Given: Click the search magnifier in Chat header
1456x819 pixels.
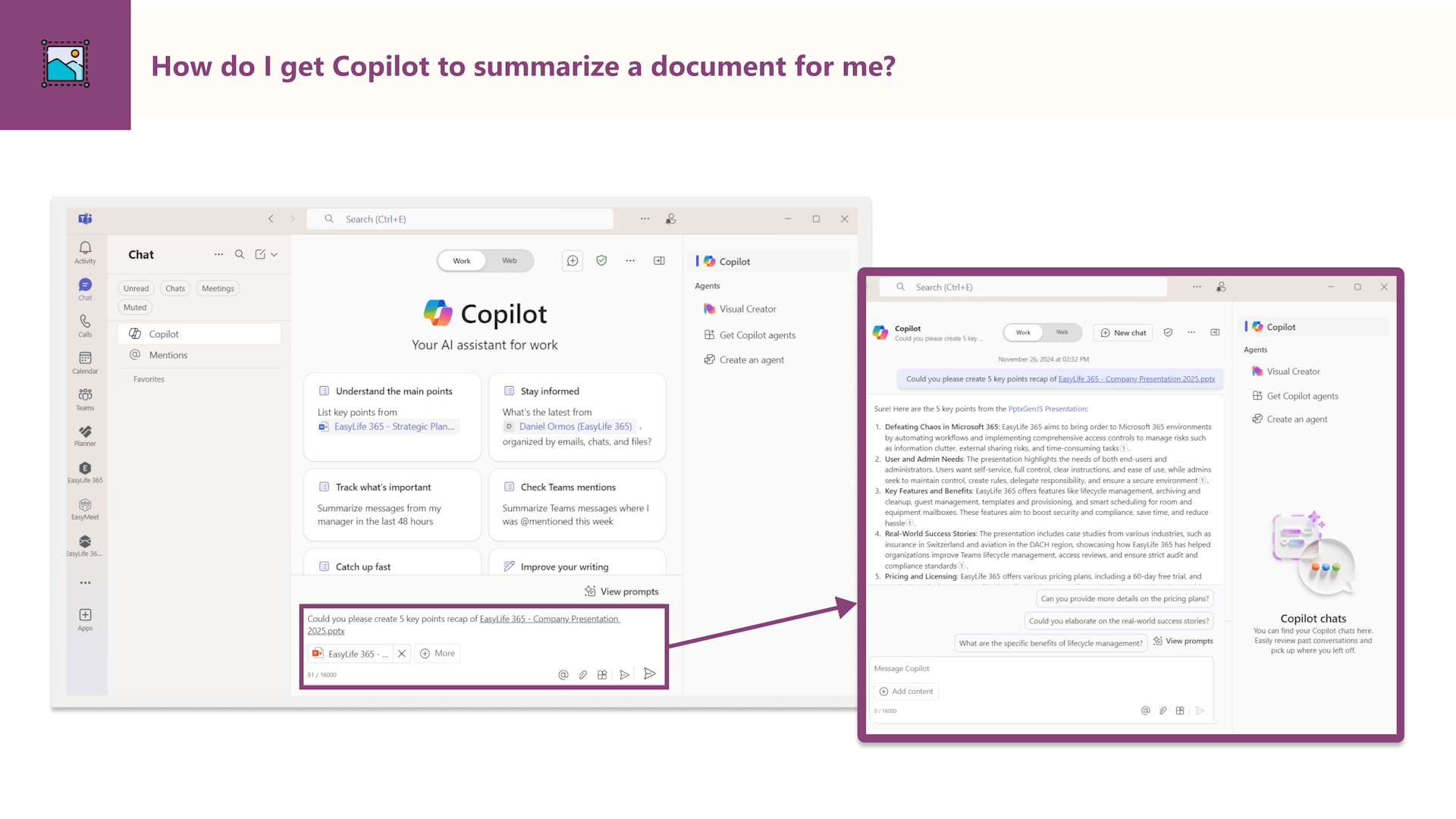Looking at the screenshot, I should point(240,255).
